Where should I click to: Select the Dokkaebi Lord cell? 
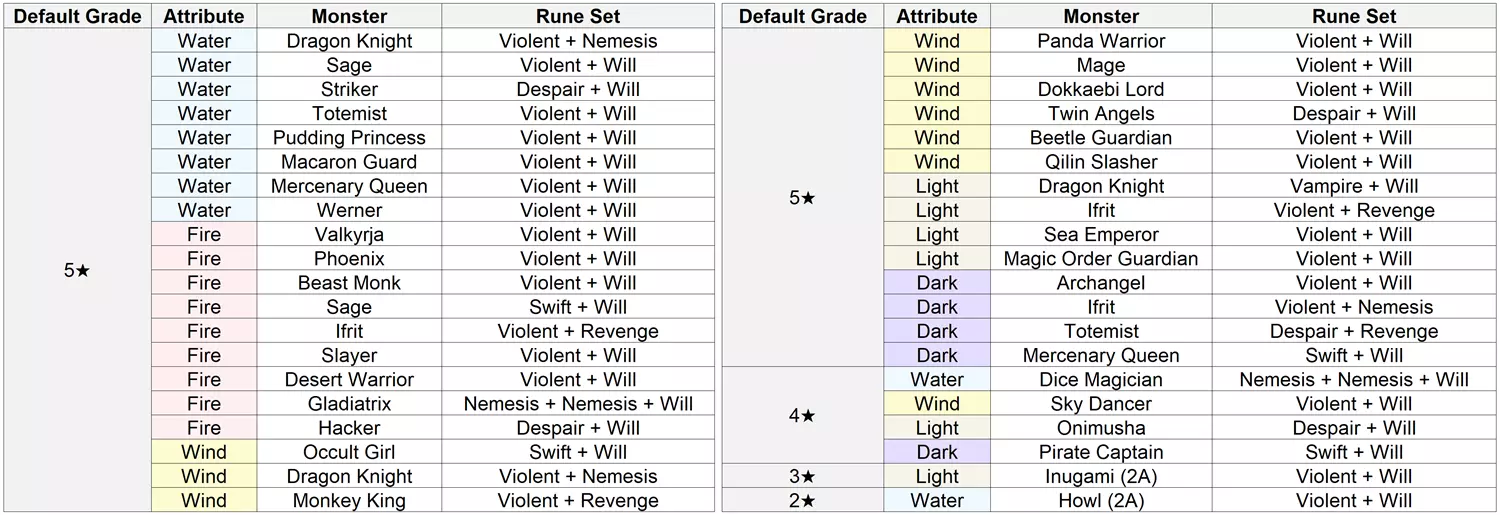(x=1101, y=89)
